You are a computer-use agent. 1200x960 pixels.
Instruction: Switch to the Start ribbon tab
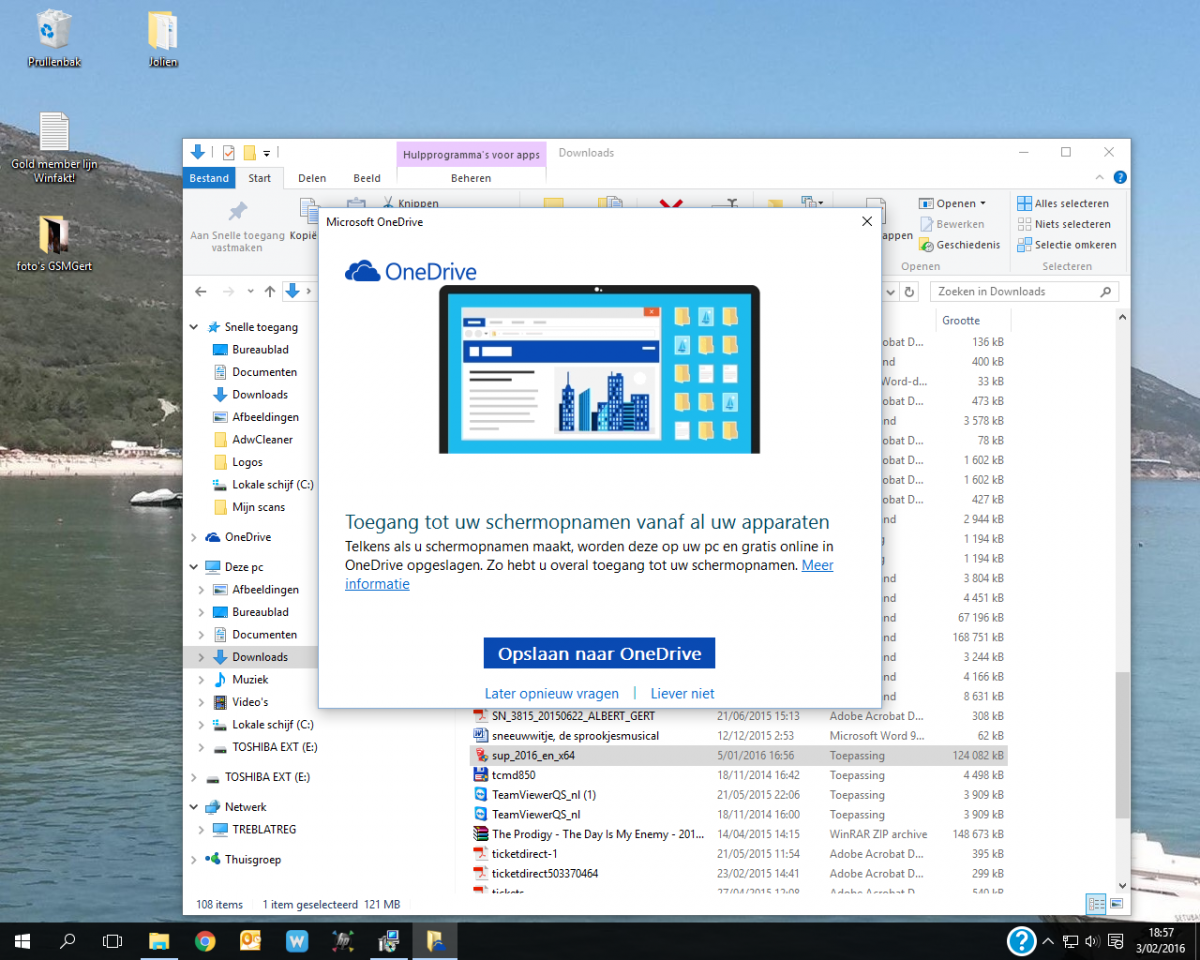point(260,178)
